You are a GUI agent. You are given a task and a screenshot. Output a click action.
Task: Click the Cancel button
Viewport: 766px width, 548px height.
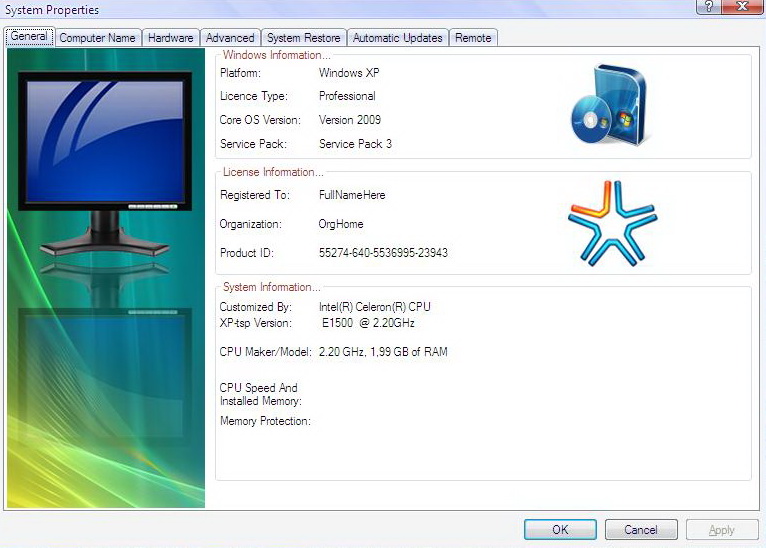641,529
